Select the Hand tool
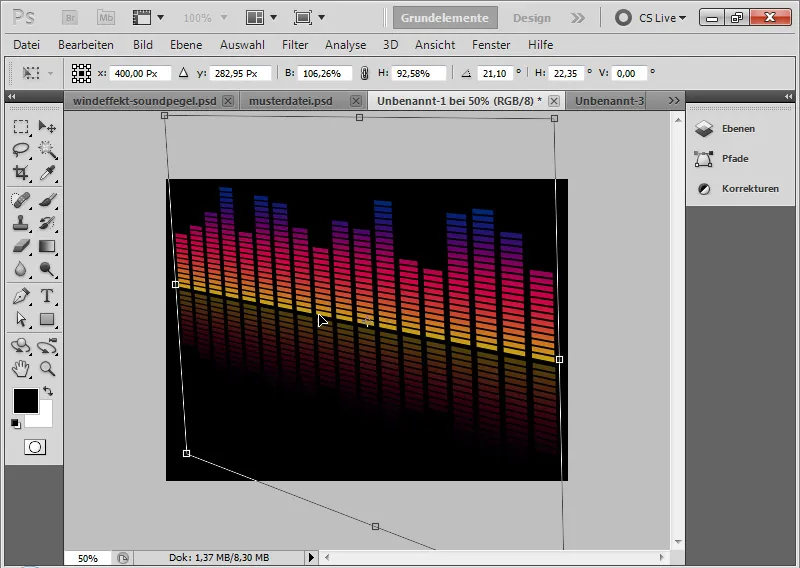The height and width of the screenshot is (568, 800). point(20,369)
